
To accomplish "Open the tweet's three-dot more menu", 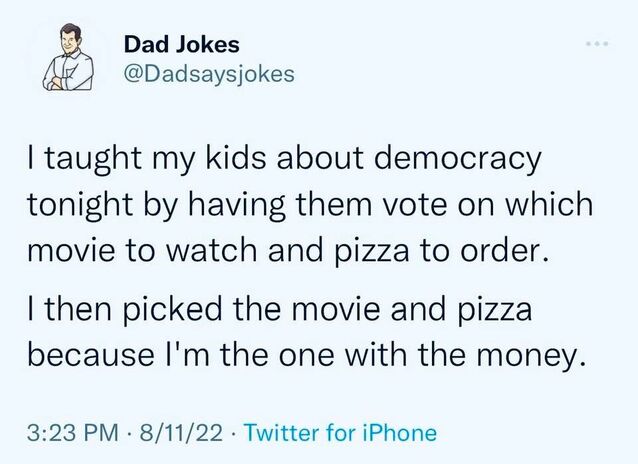I will pyautogui.click(x=599, y=46).
